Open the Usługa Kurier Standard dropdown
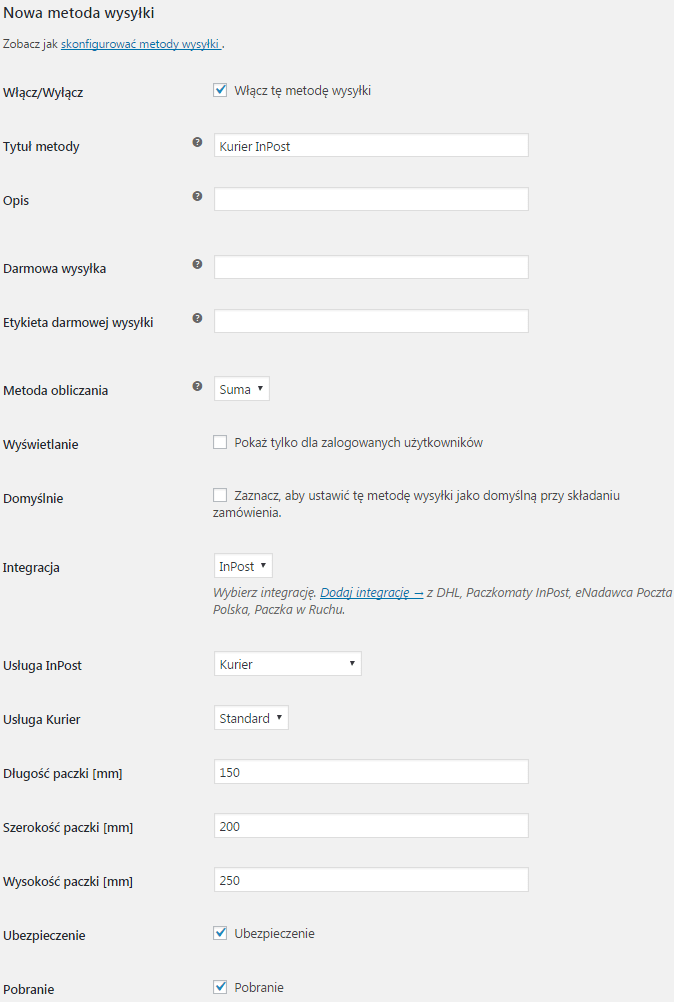Screen dimensions: 674x1002 click(251, 718)
